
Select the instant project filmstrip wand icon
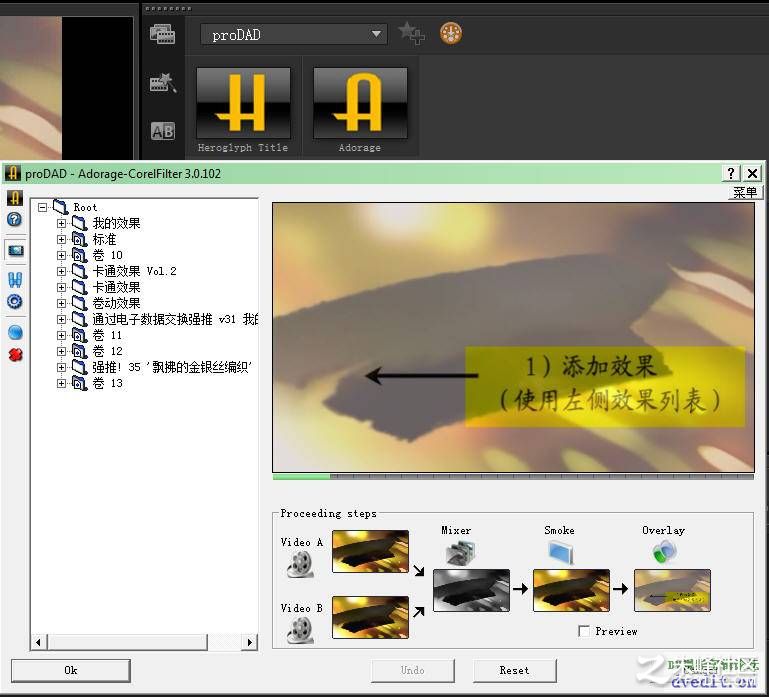pos(163,83)
